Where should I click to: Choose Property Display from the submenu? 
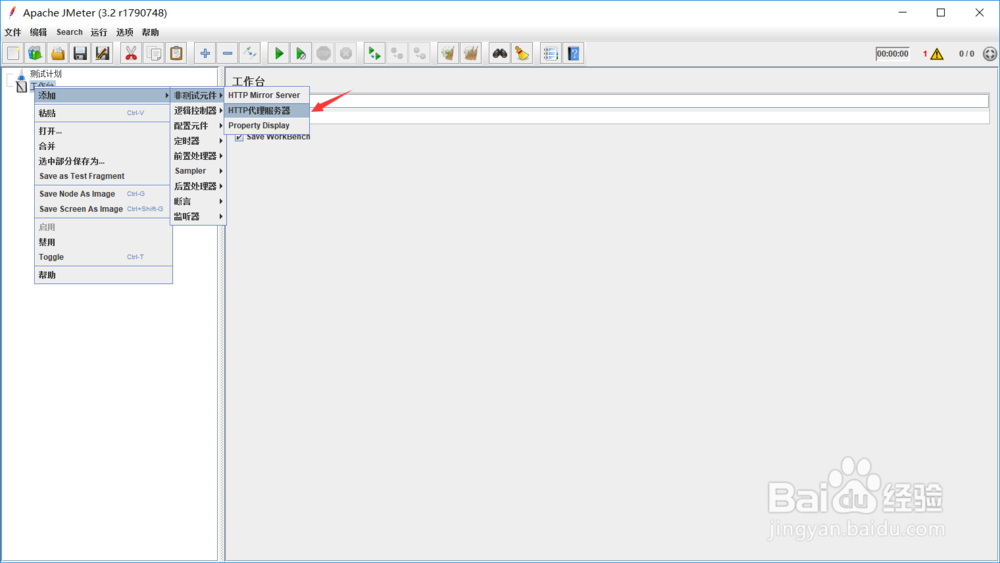coord(267,126)
